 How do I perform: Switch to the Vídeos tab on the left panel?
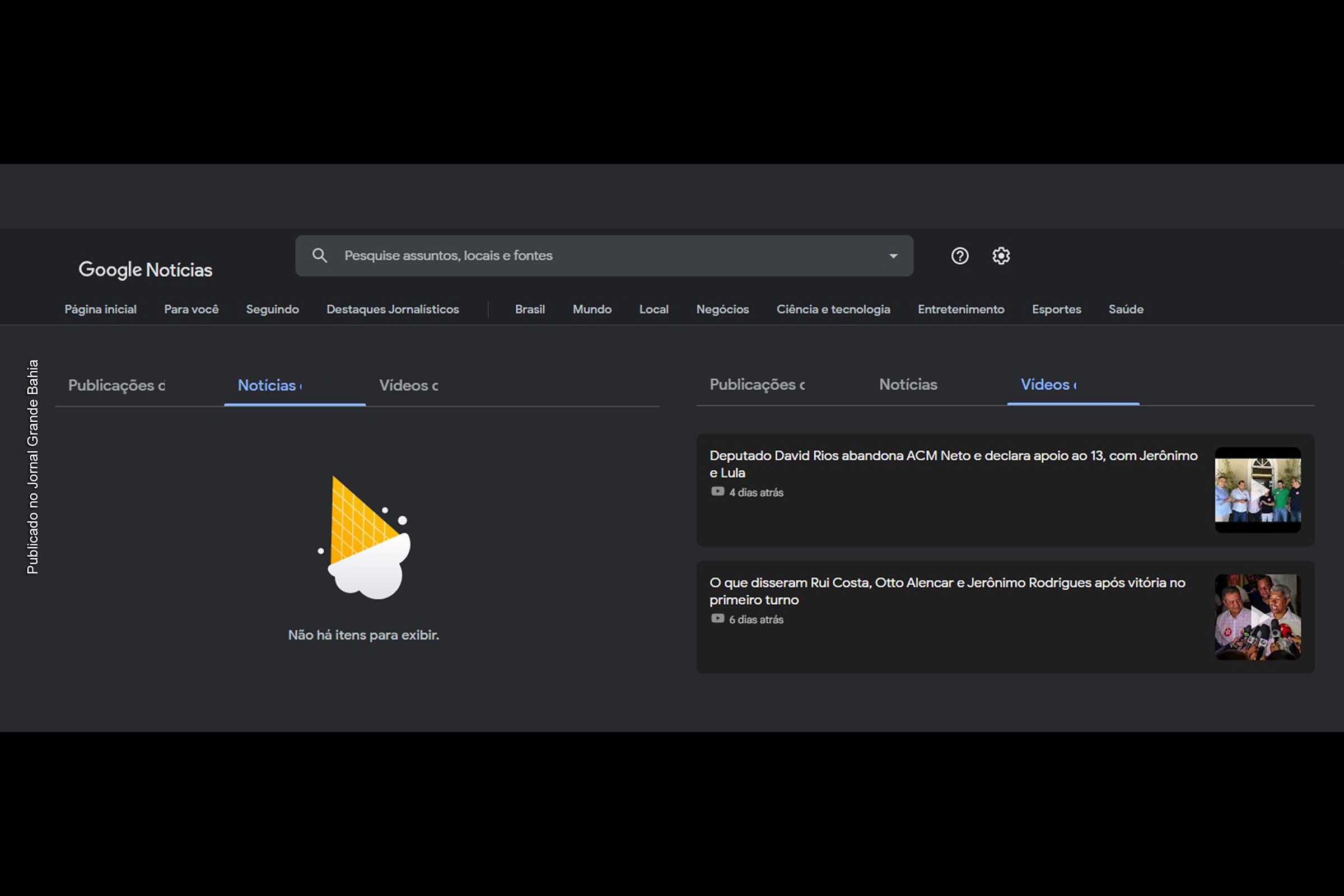point(407,385)
